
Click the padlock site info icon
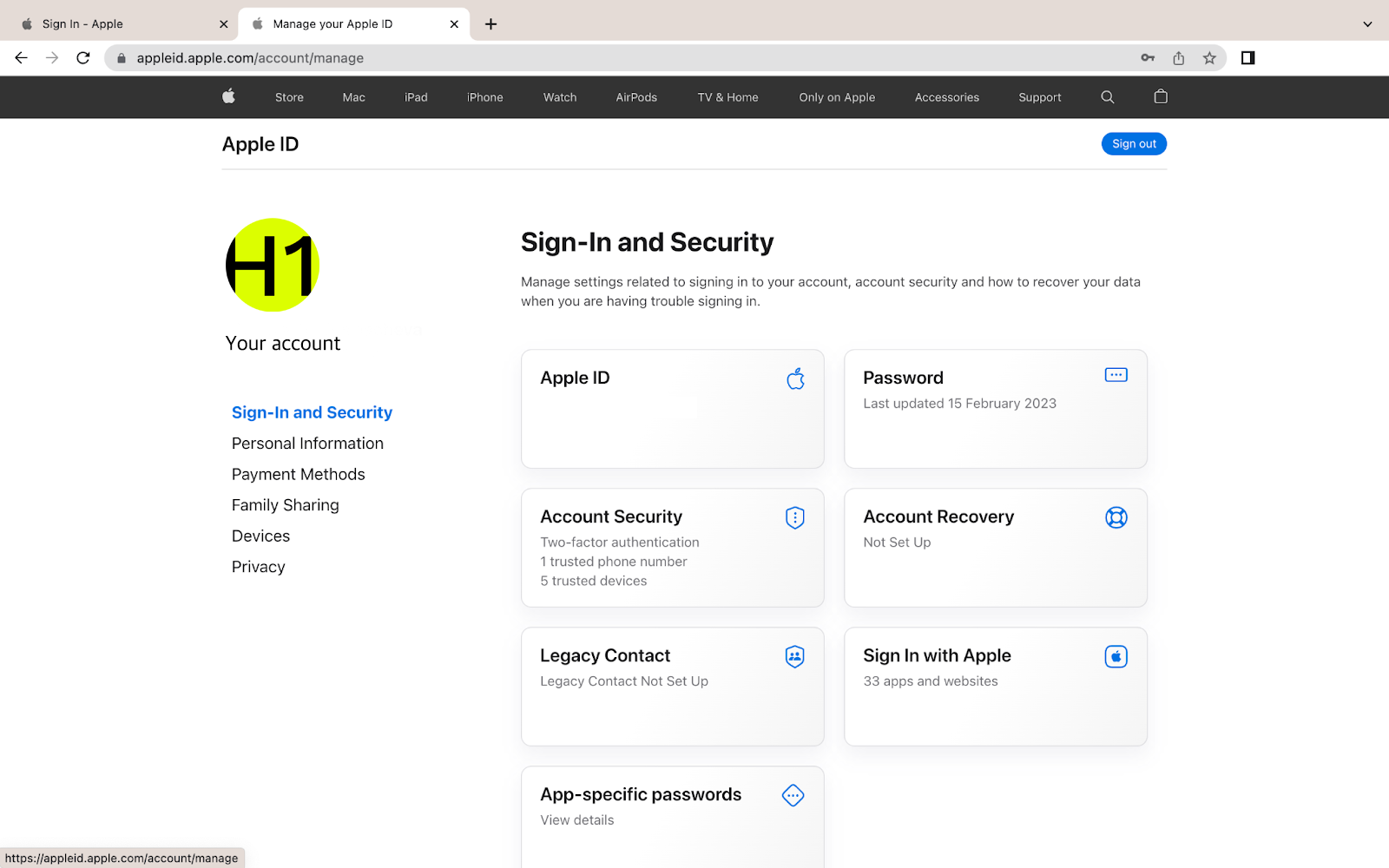click(122, 58)
